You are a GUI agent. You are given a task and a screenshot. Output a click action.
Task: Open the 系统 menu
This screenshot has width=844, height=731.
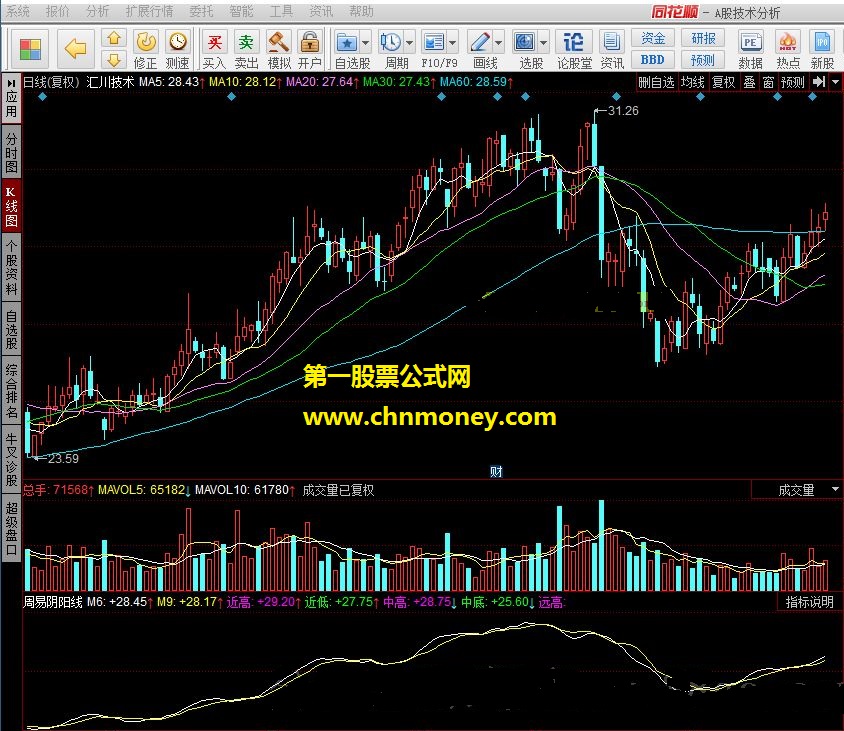(x=18, y=11)
